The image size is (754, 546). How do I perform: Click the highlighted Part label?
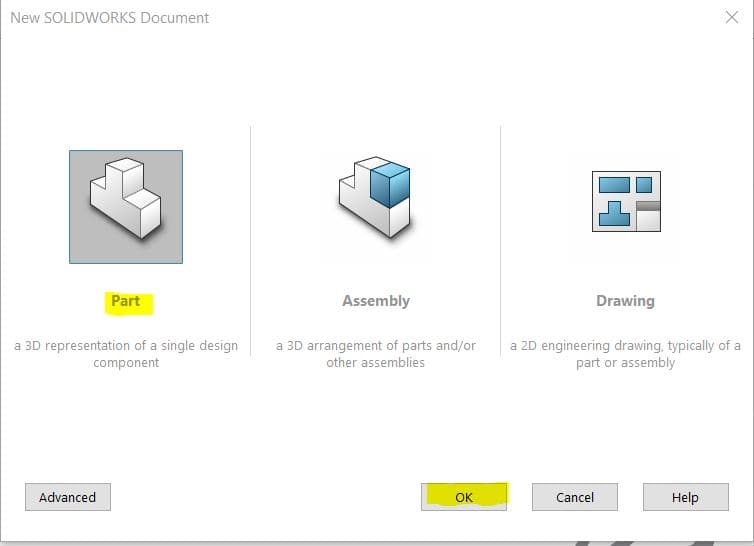tap(126, 300)
